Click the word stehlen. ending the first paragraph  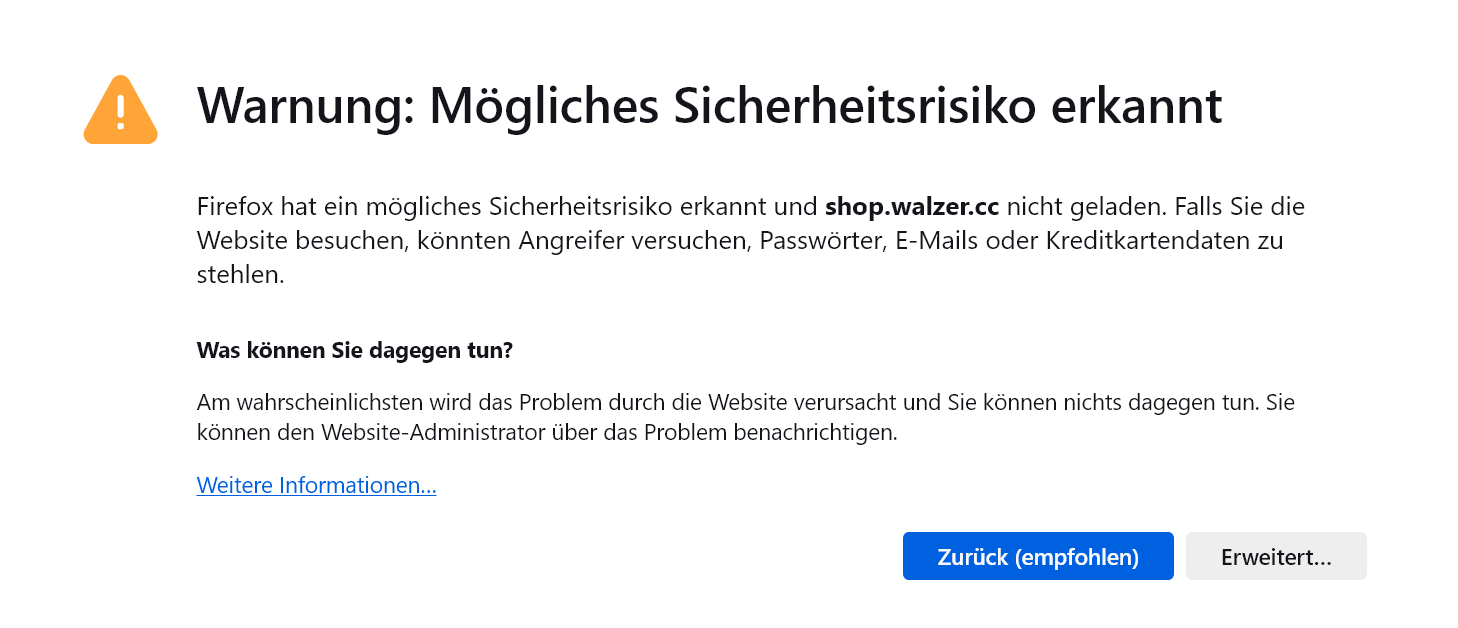(241, 275)
